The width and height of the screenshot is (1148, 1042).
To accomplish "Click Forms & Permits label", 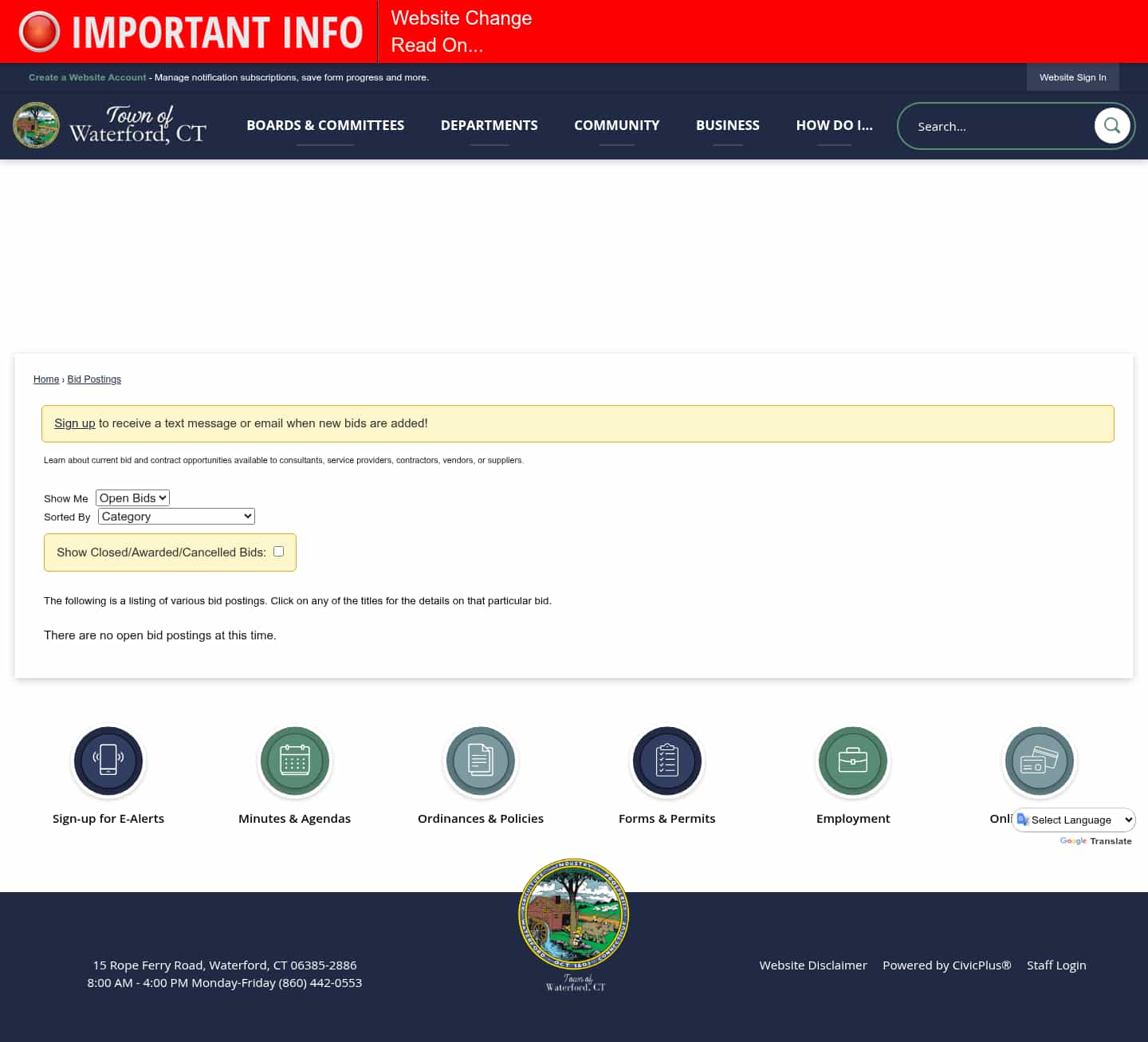I will [667, 818].
